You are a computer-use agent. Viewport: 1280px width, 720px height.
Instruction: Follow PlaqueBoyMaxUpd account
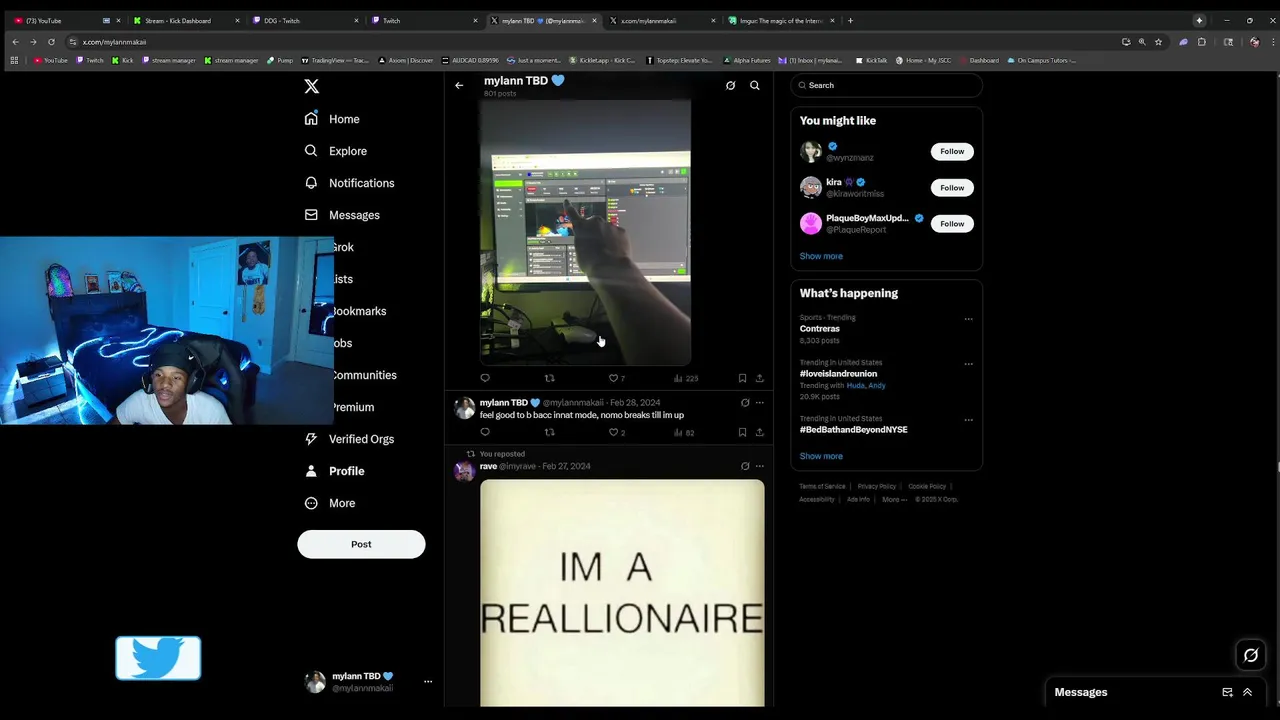(x=952, y=223)
